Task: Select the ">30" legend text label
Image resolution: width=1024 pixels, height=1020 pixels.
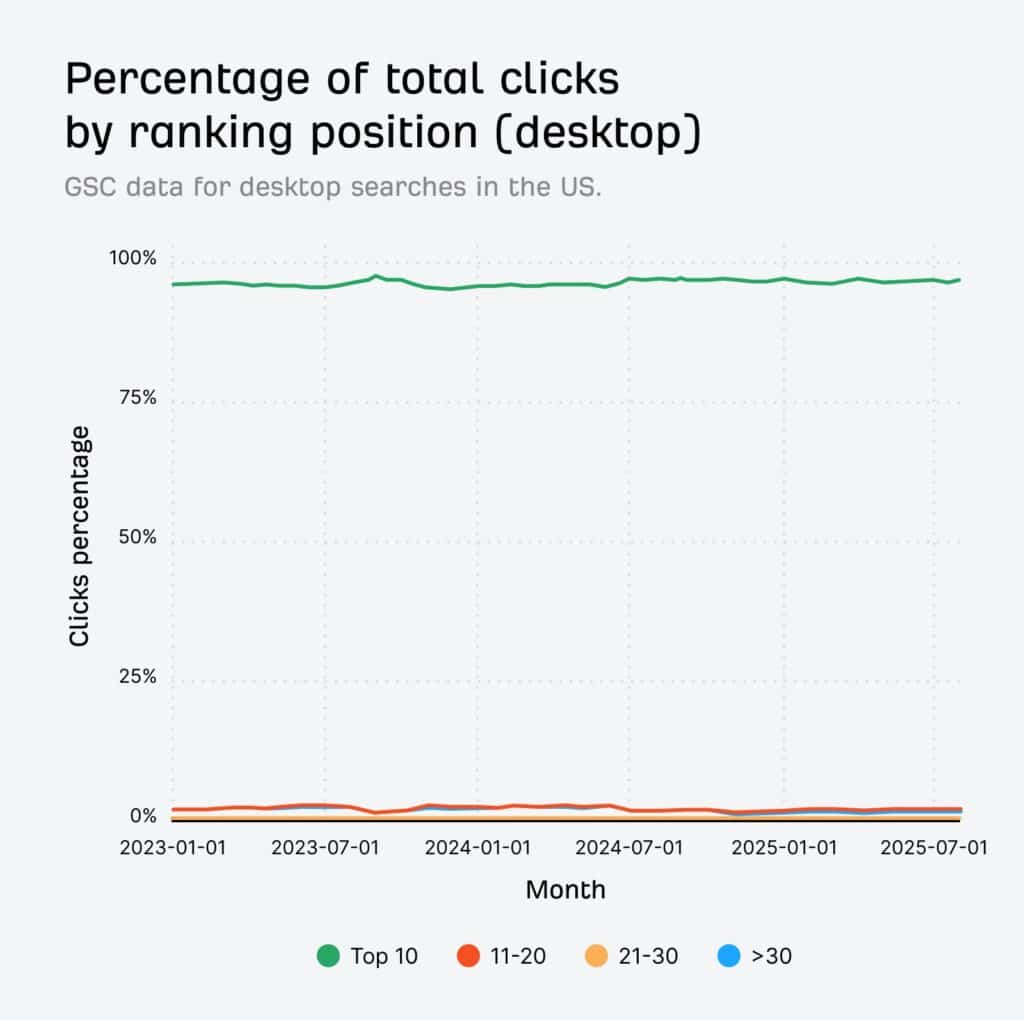Action: point(771,956)
